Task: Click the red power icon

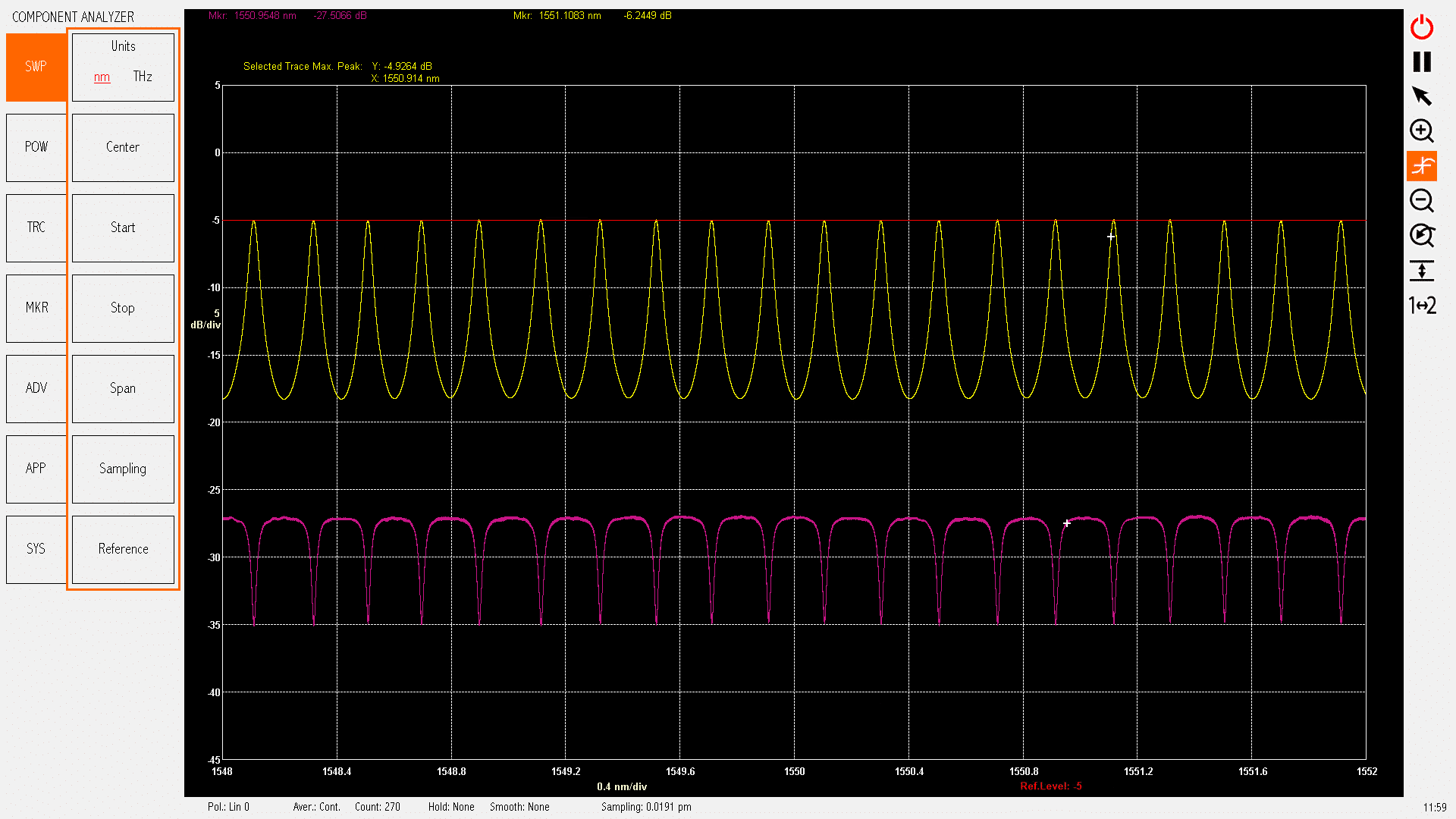Action: [x=1421, y=27]
